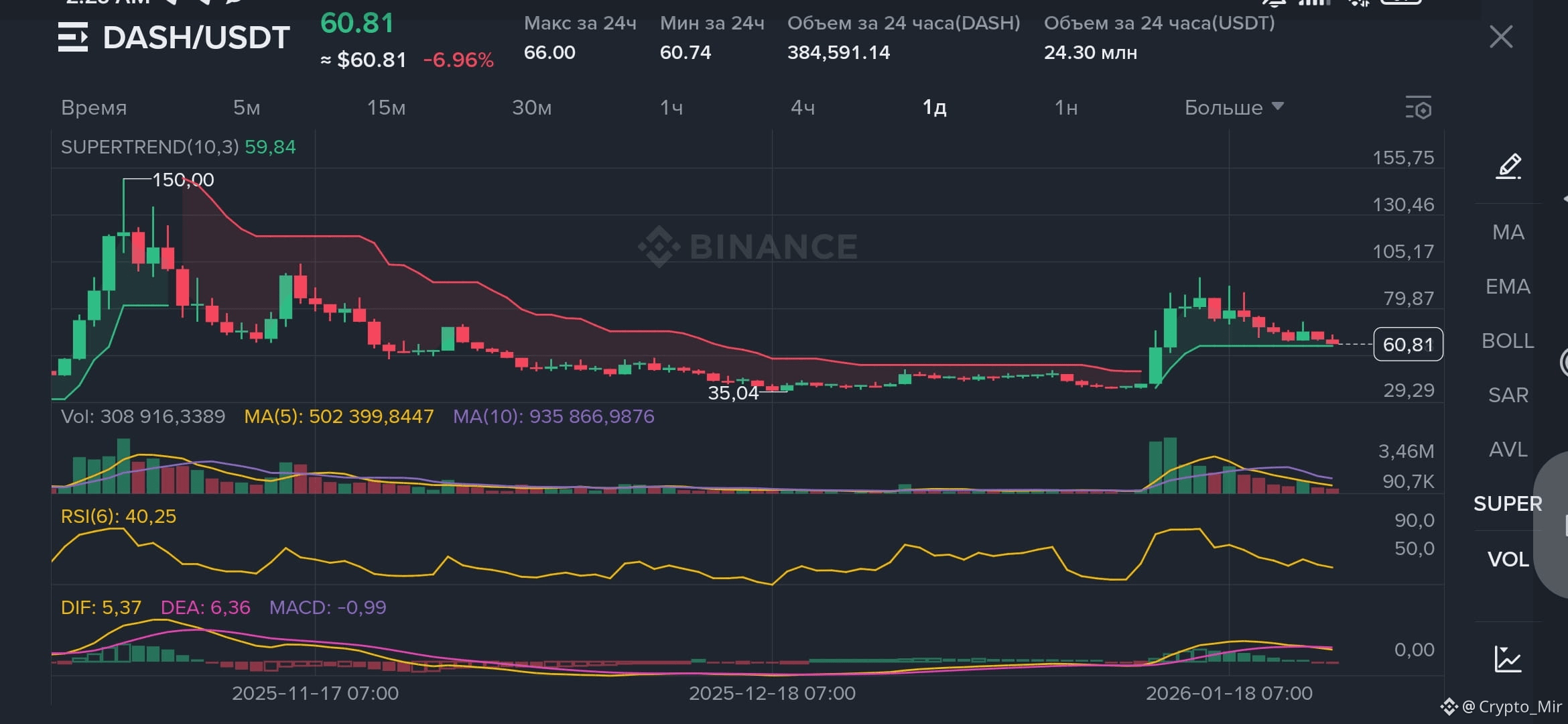
Task: Select the 15м timeframe tab
Action: click(x=386, y=107)
